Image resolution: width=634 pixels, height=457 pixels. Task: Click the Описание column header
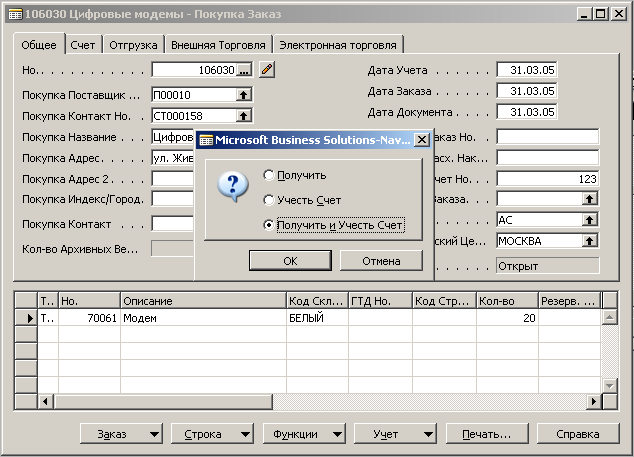click(x=203, y=301)
